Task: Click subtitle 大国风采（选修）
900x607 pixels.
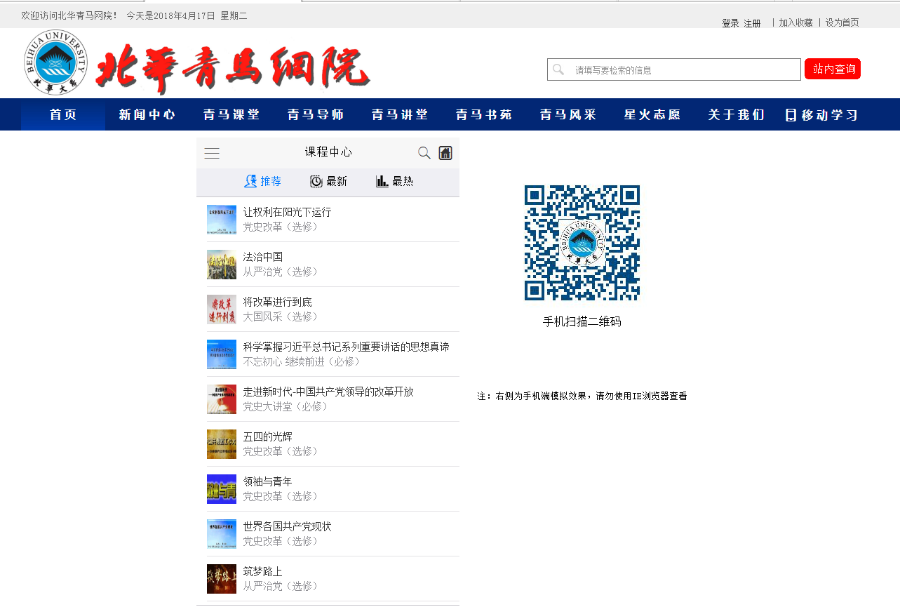Action: click(280, 317)
